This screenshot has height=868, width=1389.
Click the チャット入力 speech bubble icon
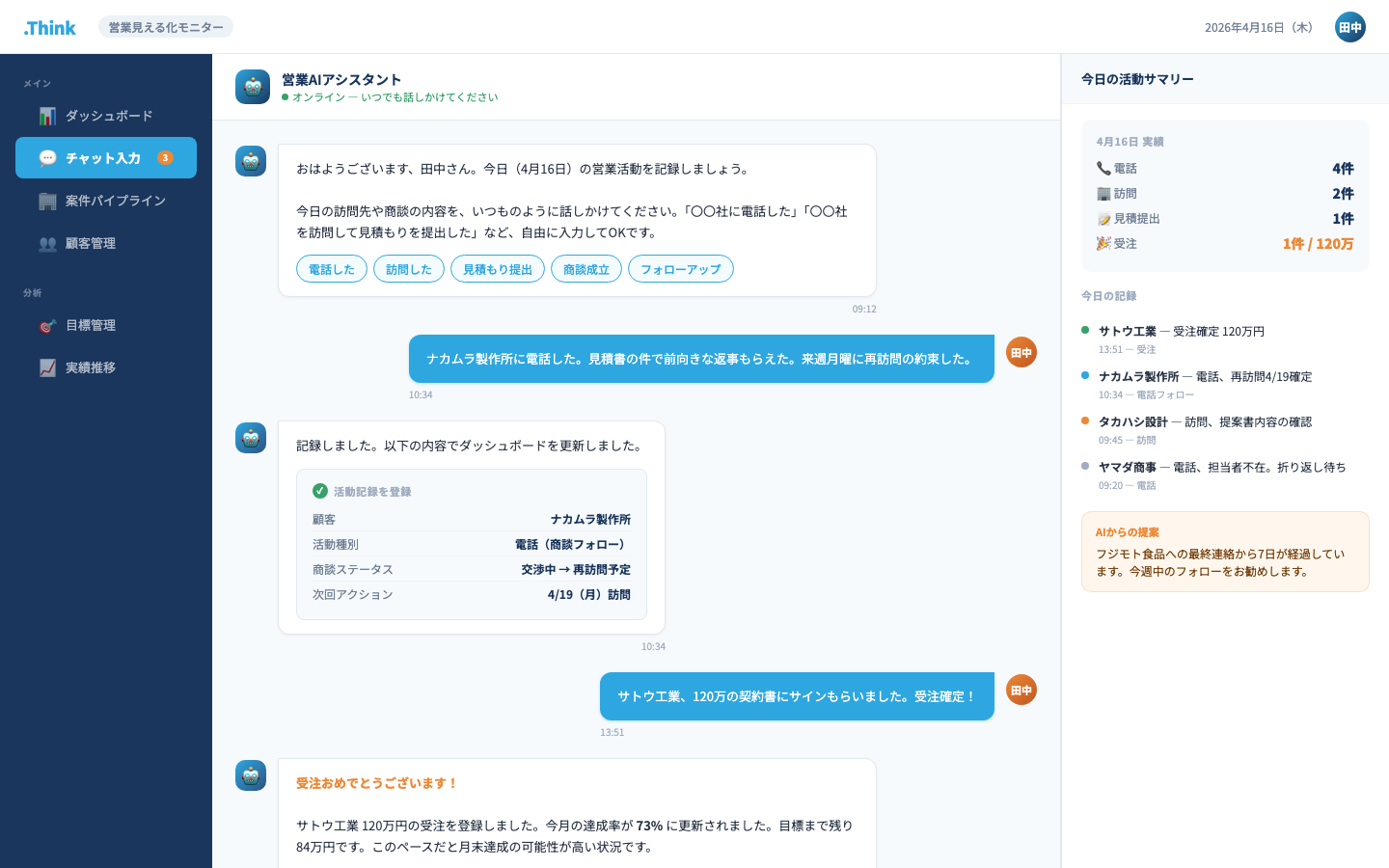point(47,158)
